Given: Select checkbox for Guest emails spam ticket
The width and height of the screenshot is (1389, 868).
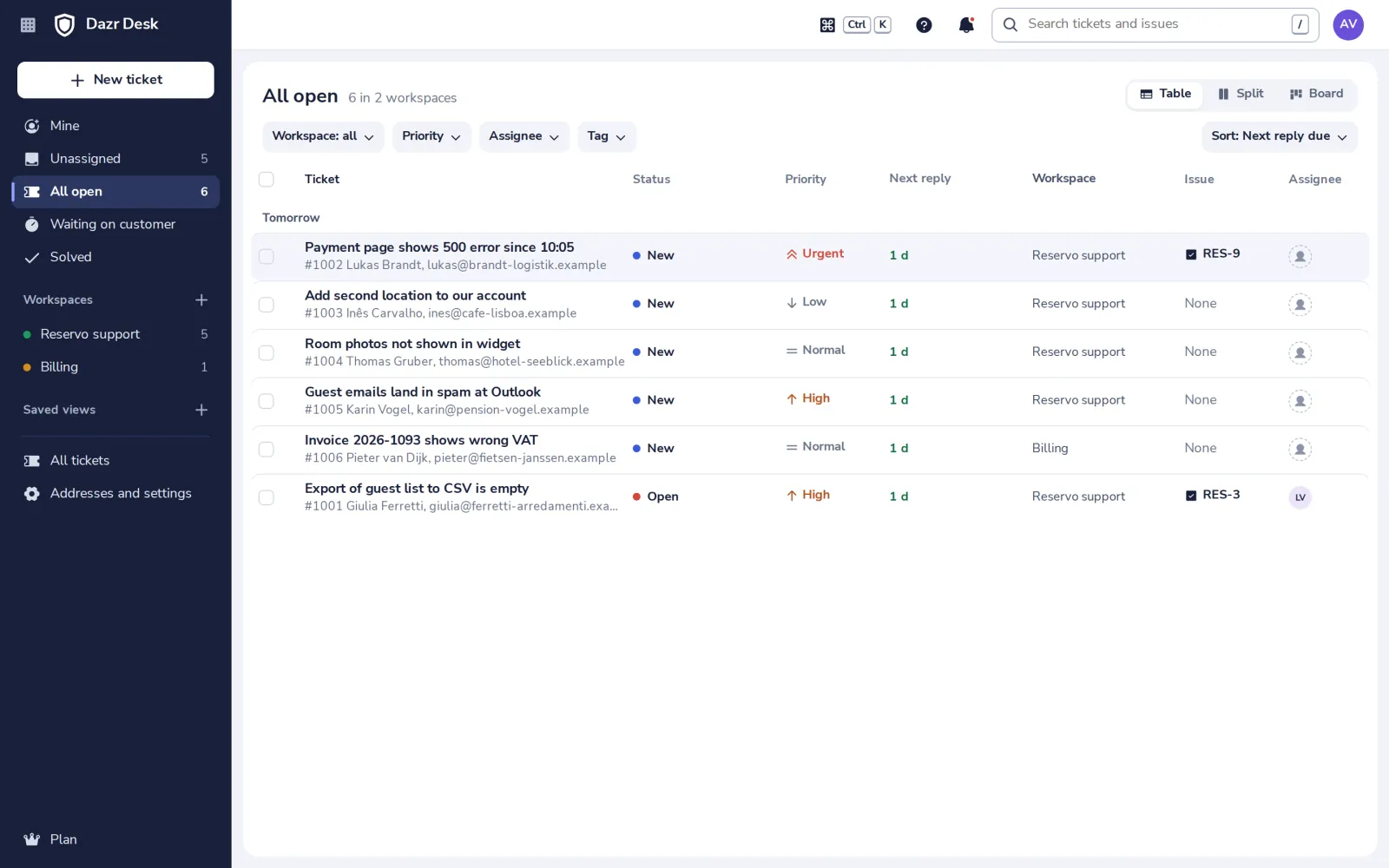Looking at the screenshot, I should [x=267, y=401].
